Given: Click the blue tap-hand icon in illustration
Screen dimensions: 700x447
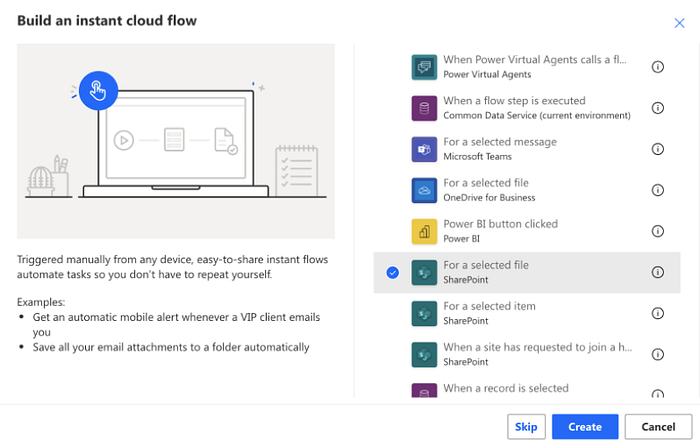Looking at the screenshot, I should pos(98,91).
